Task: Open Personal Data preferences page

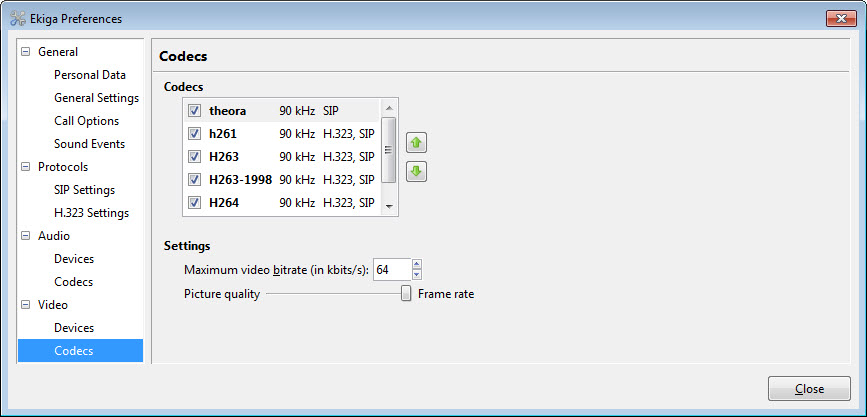Action: (90, 75)
